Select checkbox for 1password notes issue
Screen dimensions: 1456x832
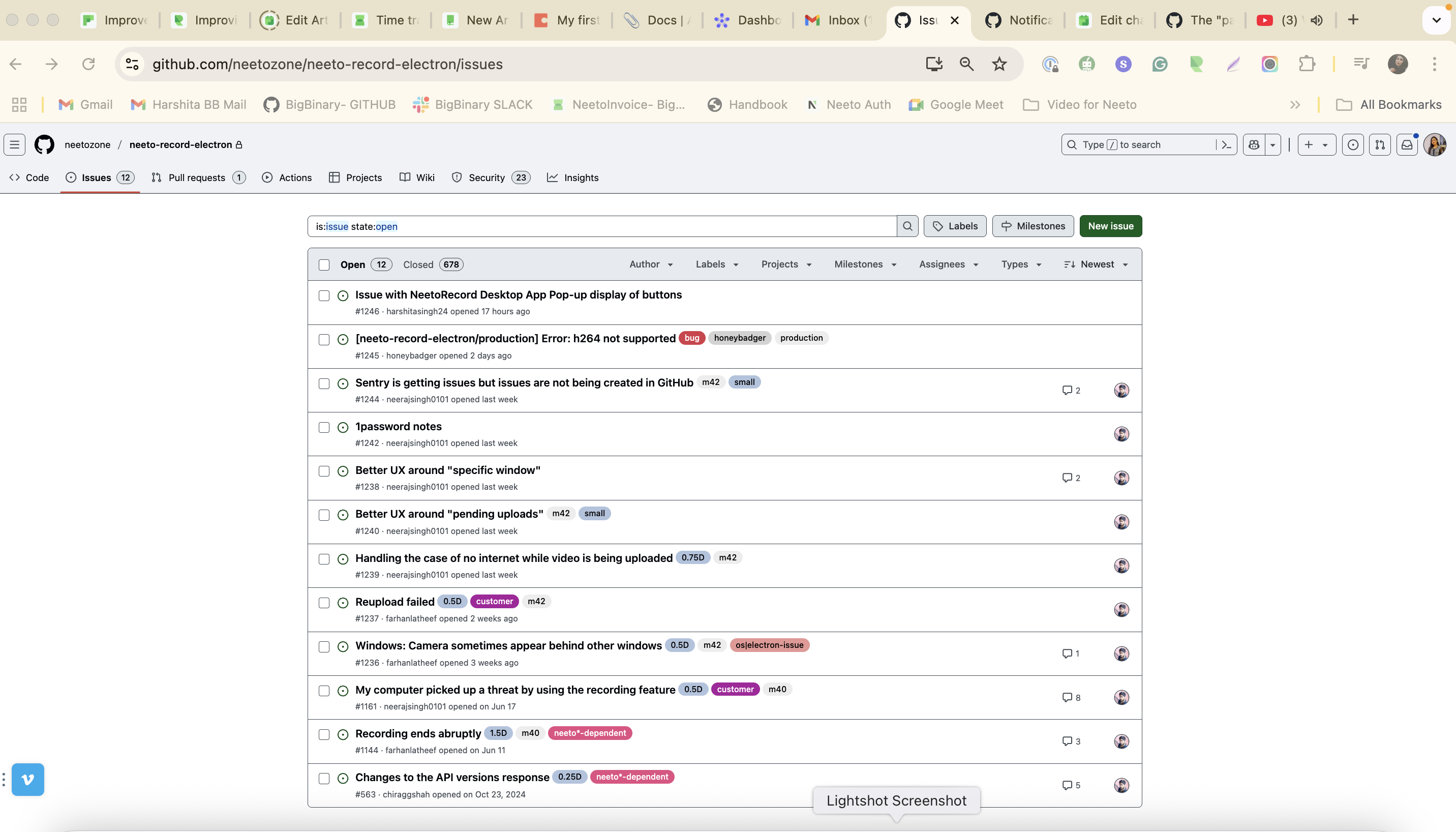[324, 427]
